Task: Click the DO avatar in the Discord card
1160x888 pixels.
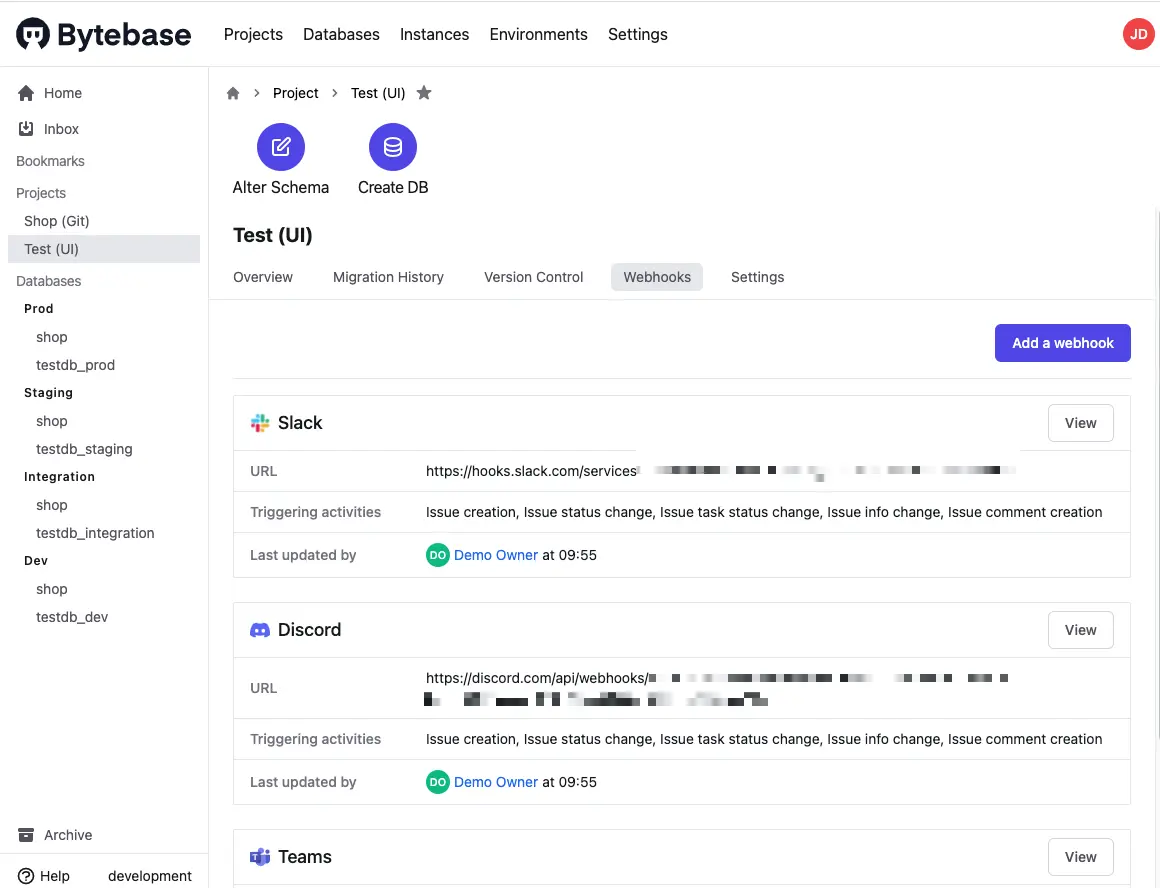Action: [x=437, y=782]
